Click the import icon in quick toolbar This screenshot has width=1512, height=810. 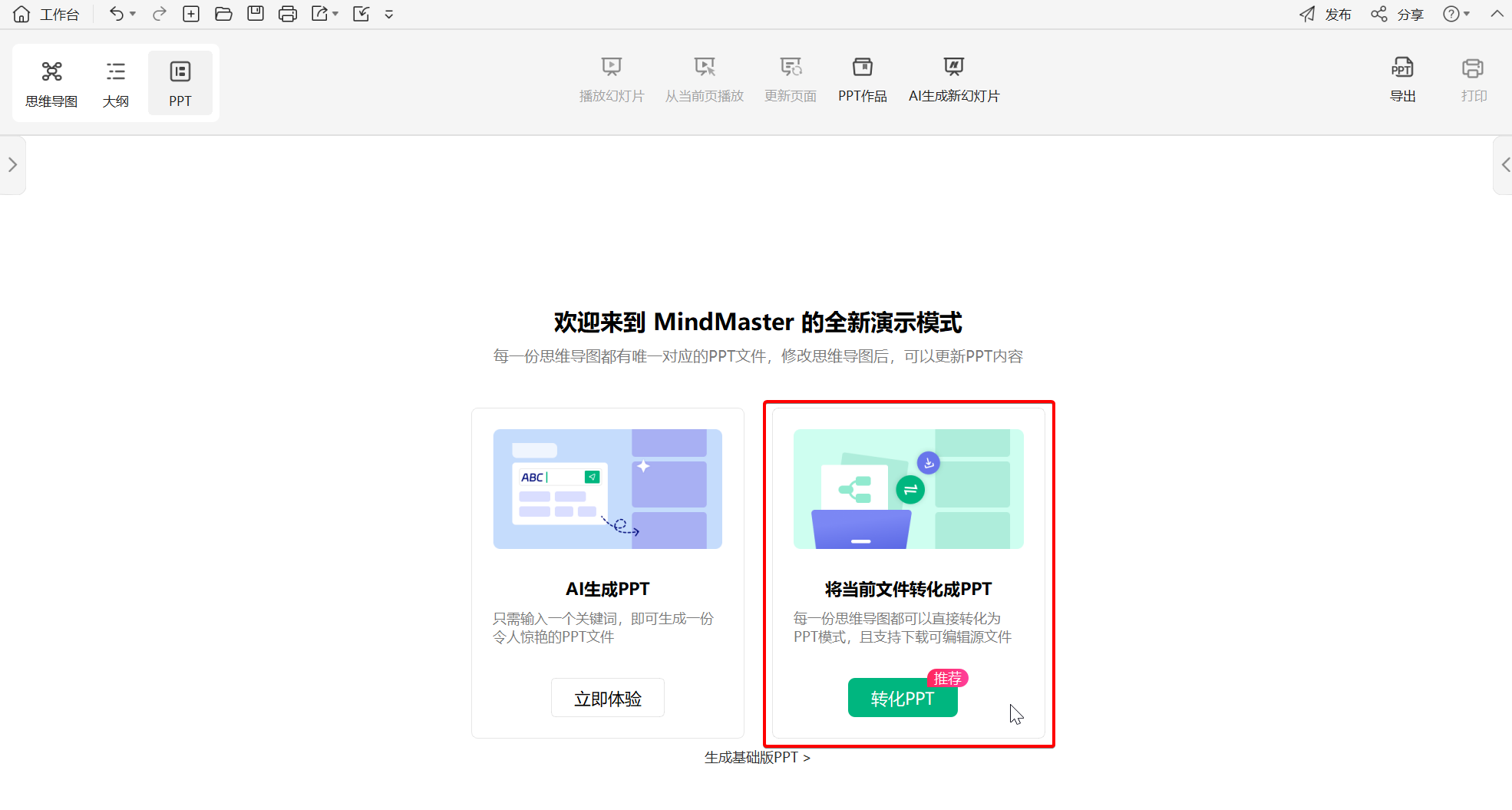click(361, 14)
